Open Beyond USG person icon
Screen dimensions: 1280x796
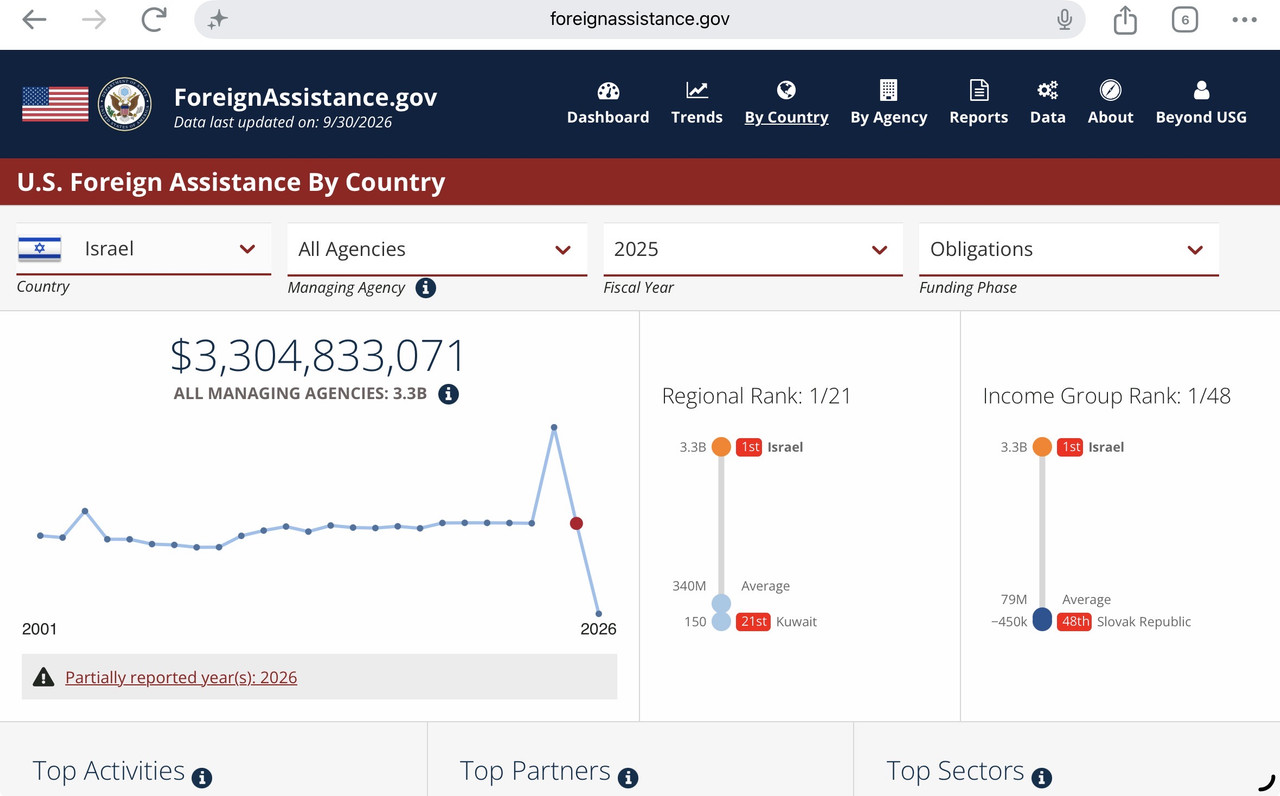click(1201, 91)
